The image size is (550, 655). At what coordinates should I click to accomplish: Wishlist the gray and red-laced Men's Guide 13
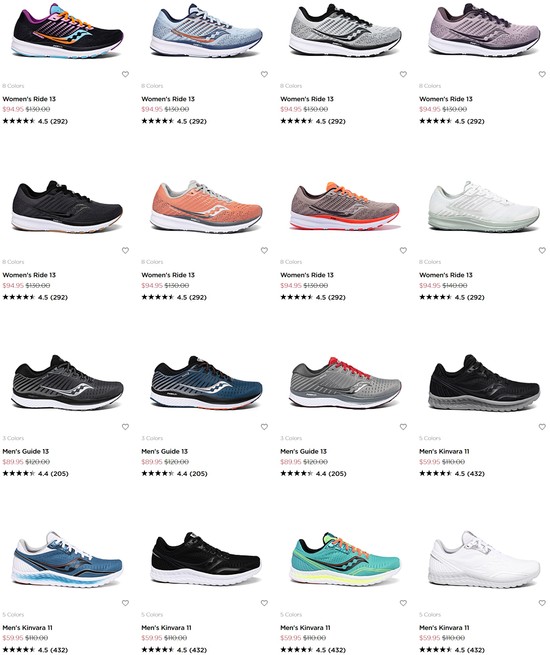point(403,427)
